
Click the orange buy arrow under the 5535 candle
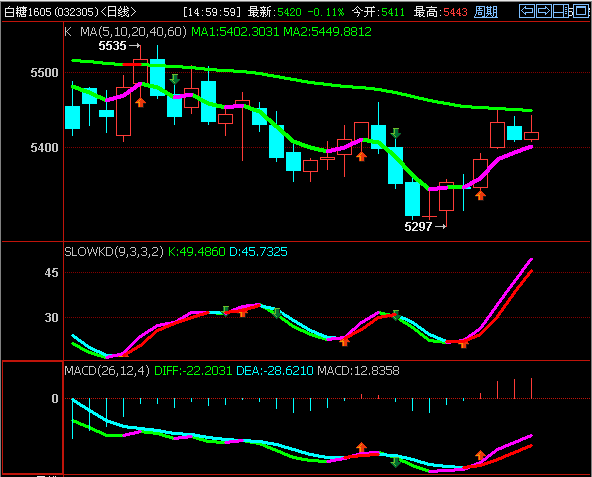pyautogui.click(x=140, y=102)
